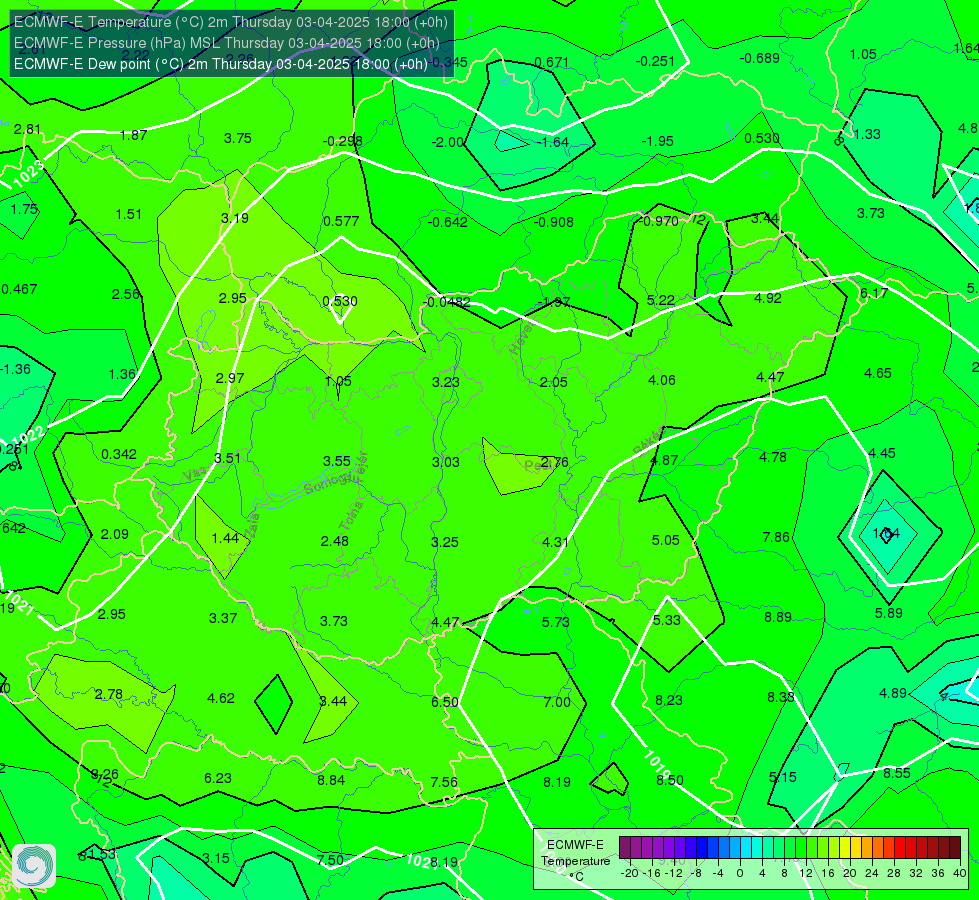The image size is (979, 900).
Task: Click the dew point value -0.251
Action: [x=655, y=61]
